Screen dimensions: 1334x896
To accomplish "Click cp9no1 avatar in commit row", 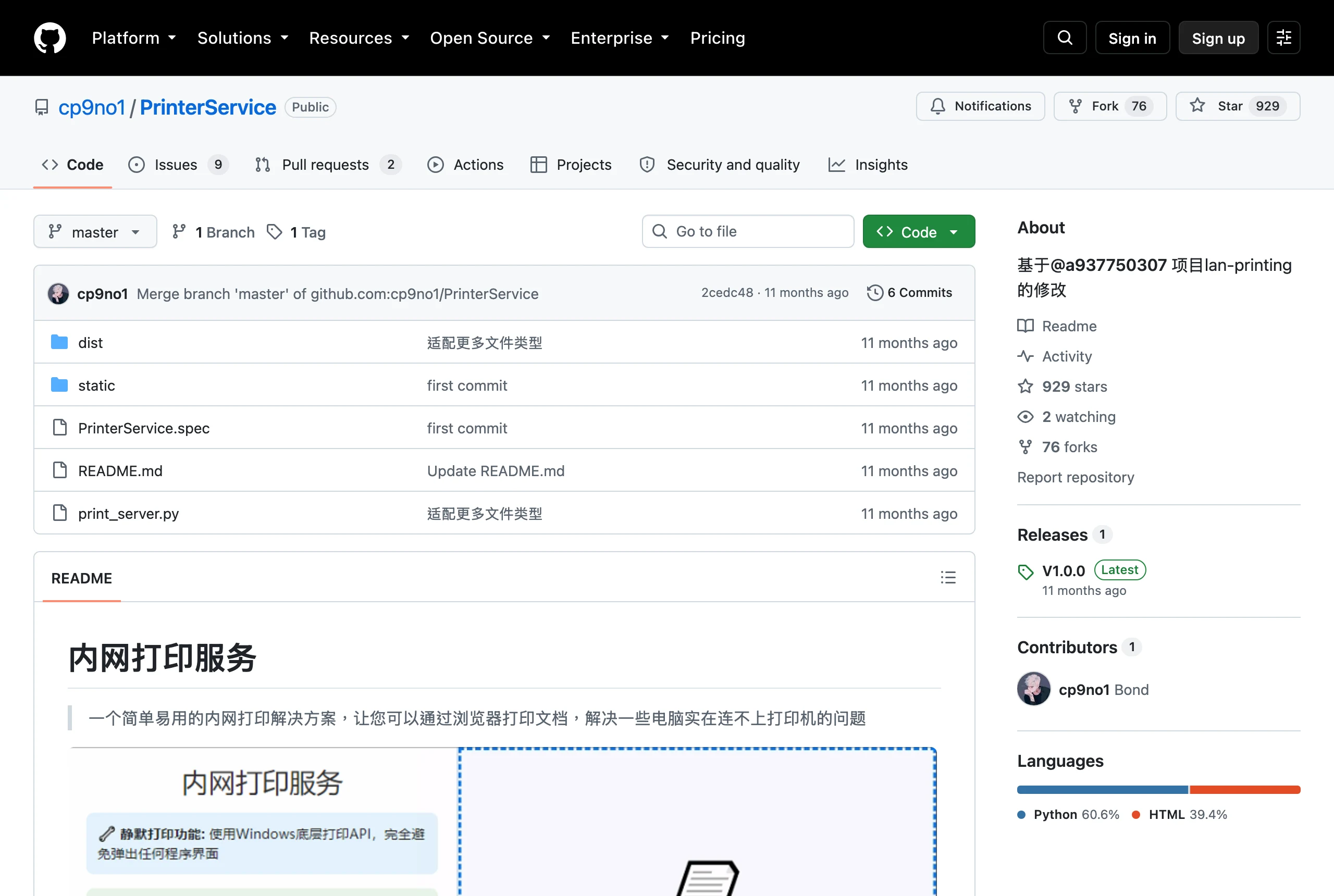I will click(58, 293).
